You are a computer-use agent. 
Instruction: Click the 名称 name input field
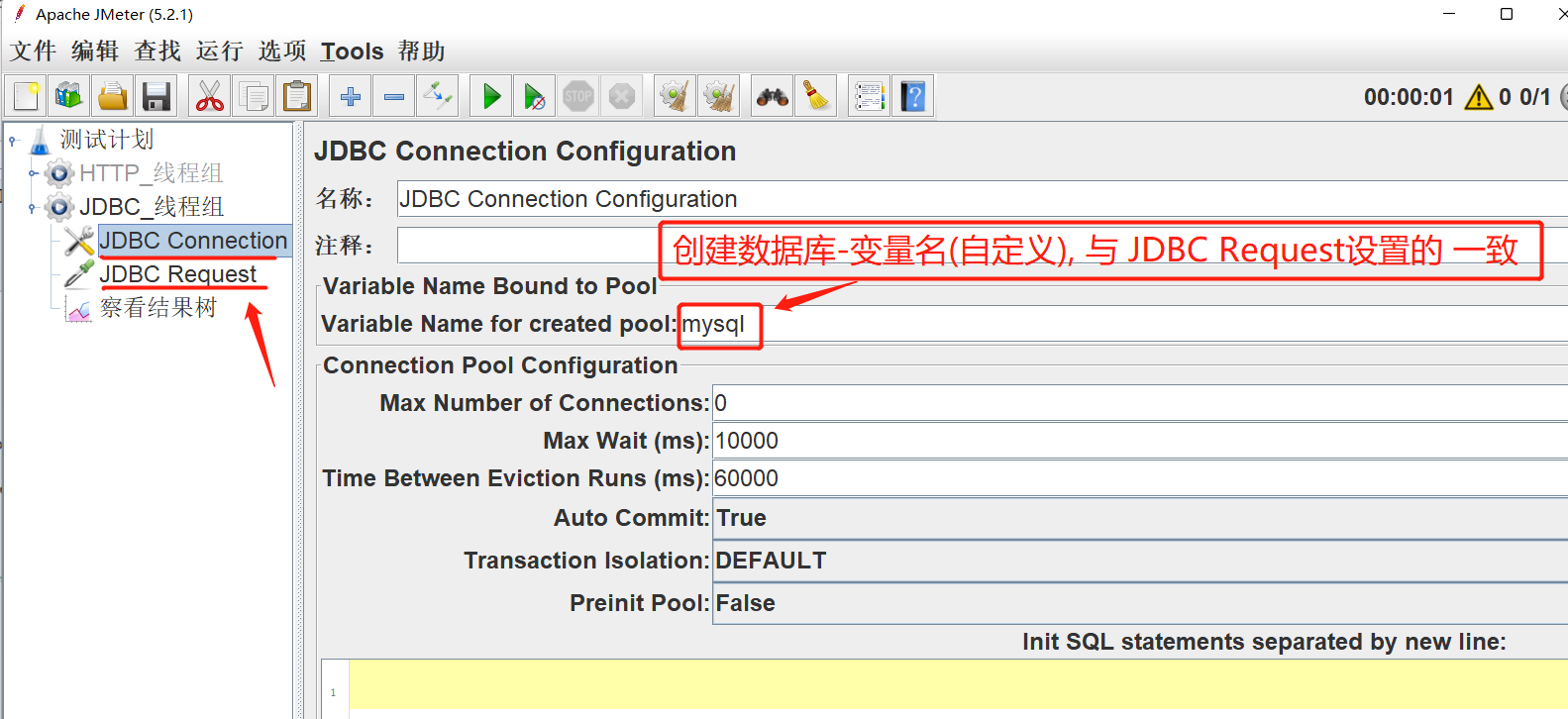click(x=982, y=199)
